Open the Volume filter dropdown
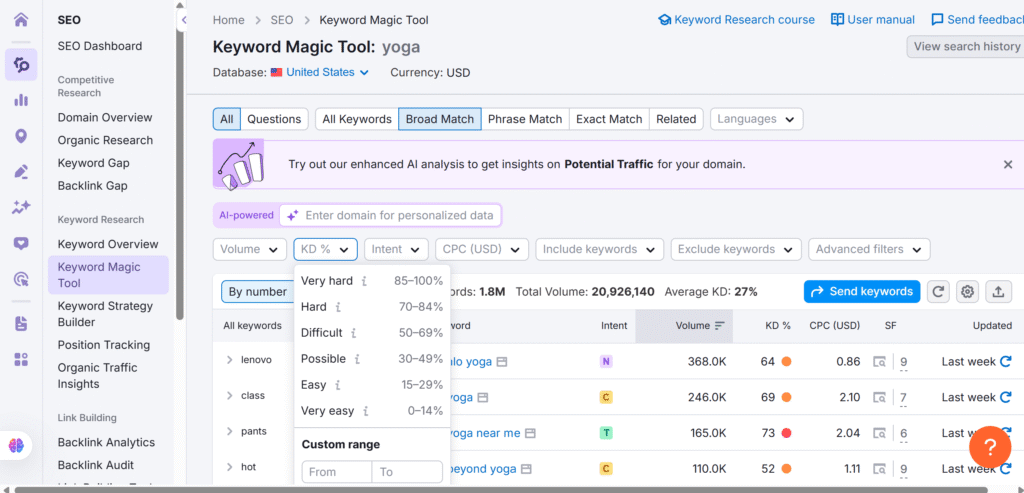This screenshot has width=1024, height=493. [249, 249]
